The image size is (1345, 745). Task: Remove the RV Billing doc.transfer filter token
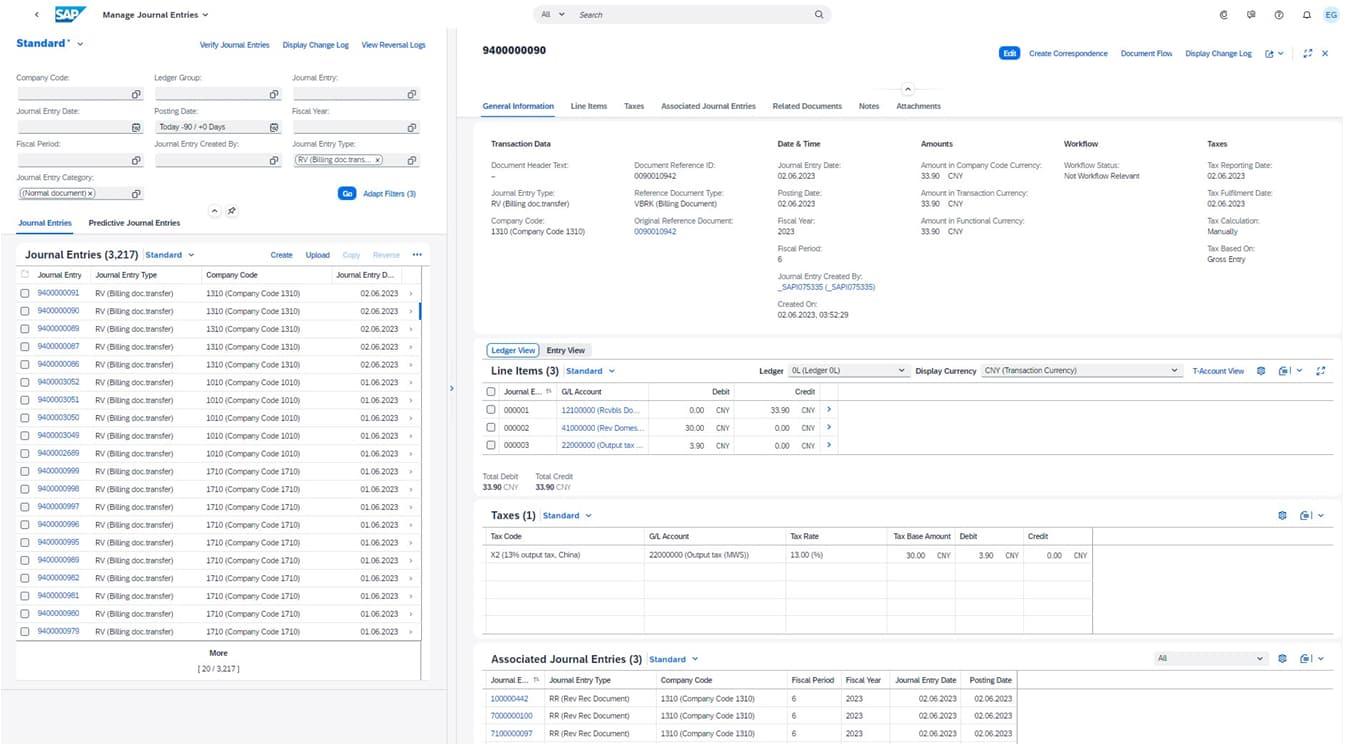tap(378, 160)
